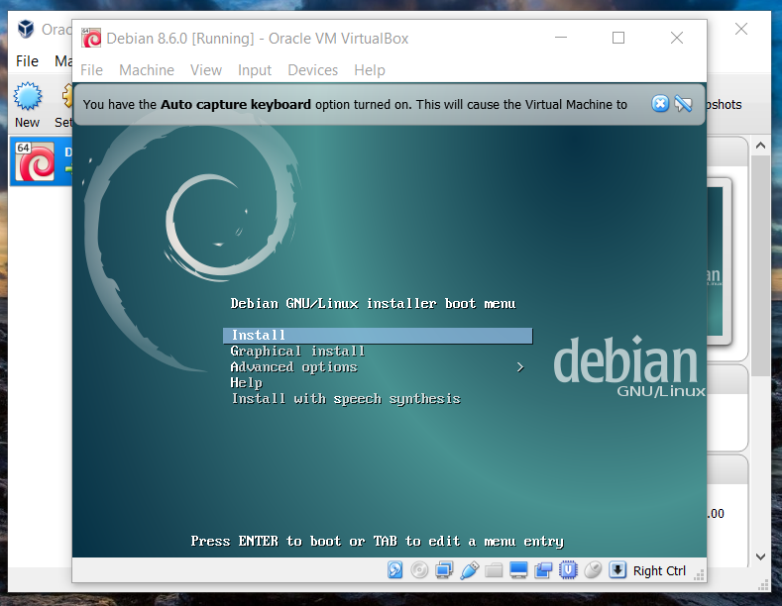Click the keyboard capture arrow indicator
The height and width of the screenshot is (606, 782).
(617, 570)
